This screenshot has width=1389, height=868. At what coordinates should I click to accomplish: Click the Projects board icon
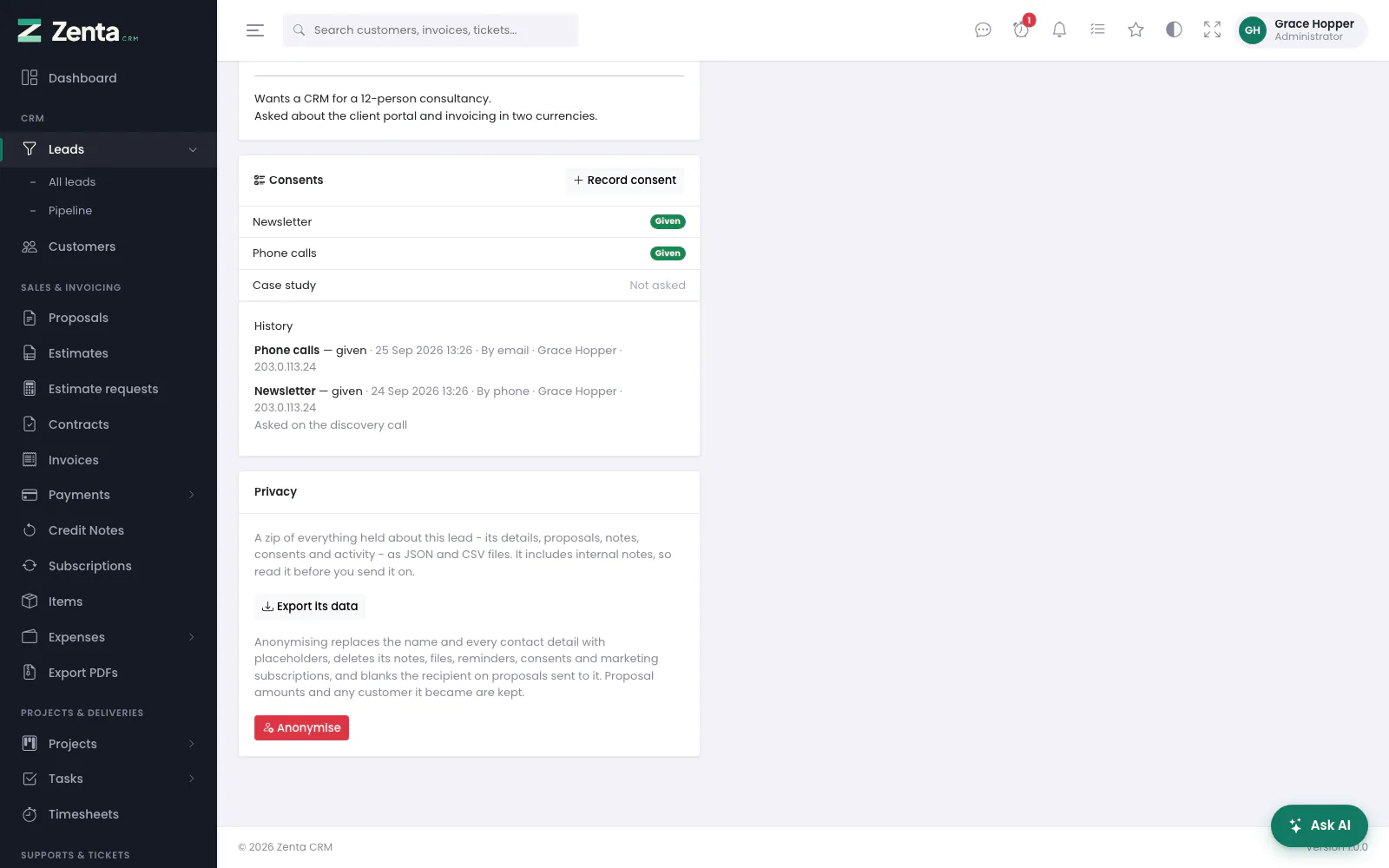coord(30,744)
